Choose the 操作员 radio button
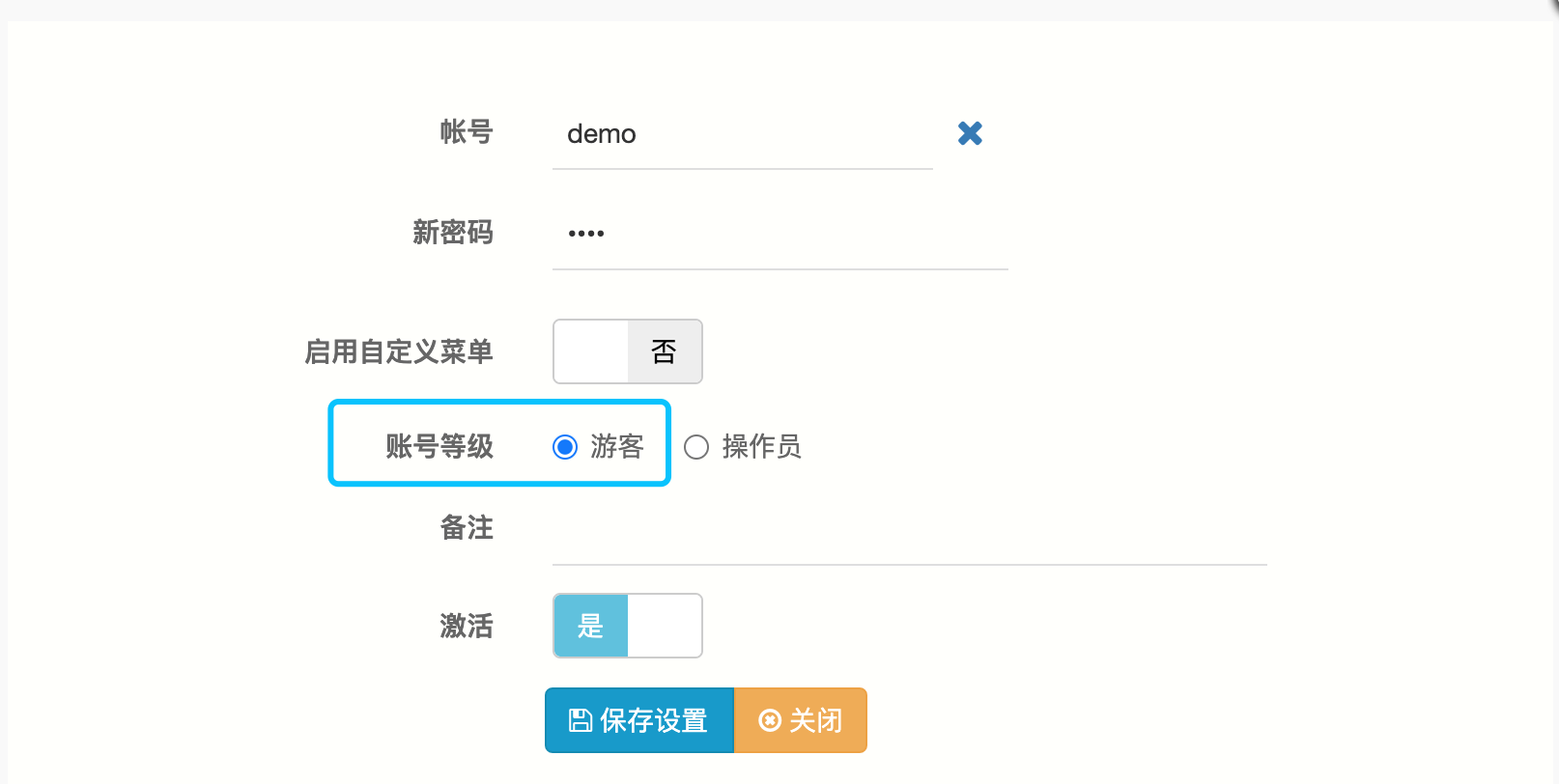Screen dimensions: 1559x784 696,447
